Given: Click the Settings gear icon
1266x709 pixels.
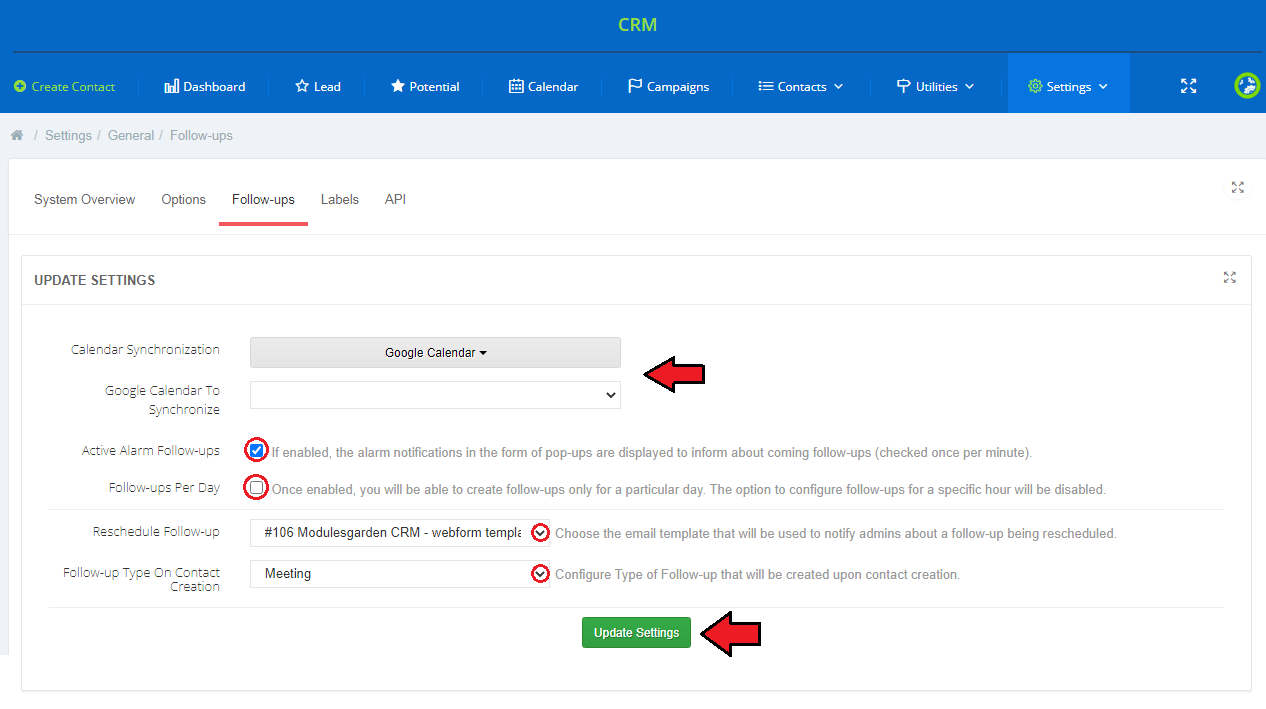Looking at the screenshot, I should (x=1035, y=87).
